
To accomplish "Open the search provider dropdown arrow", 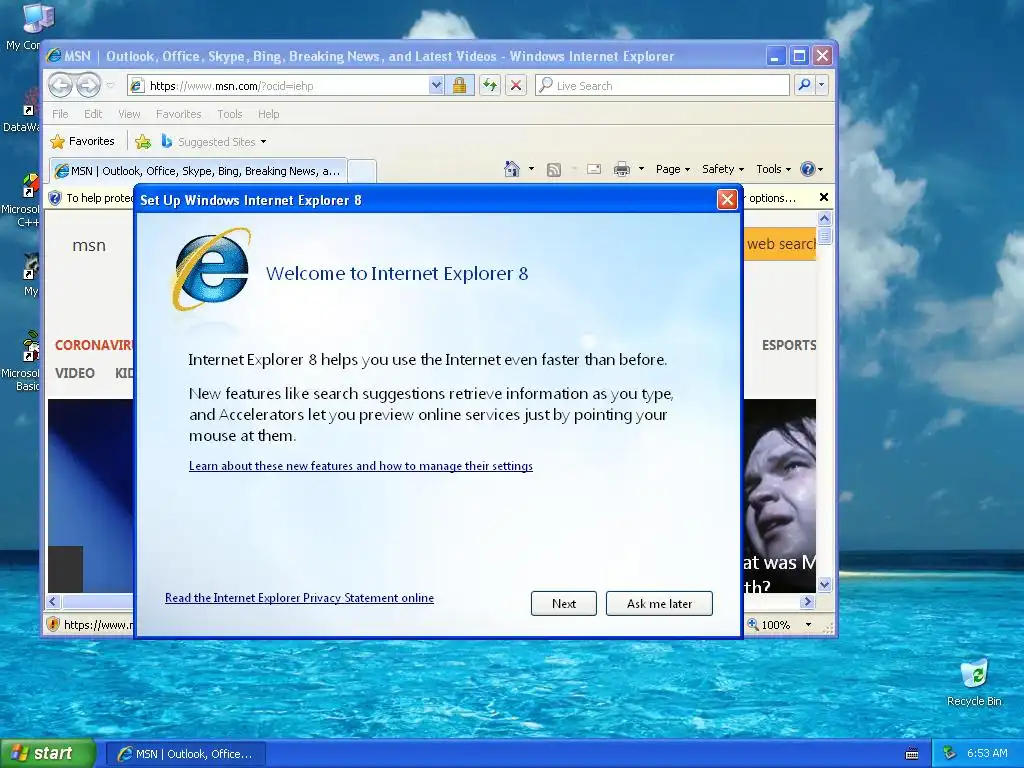I will point(822,86).
